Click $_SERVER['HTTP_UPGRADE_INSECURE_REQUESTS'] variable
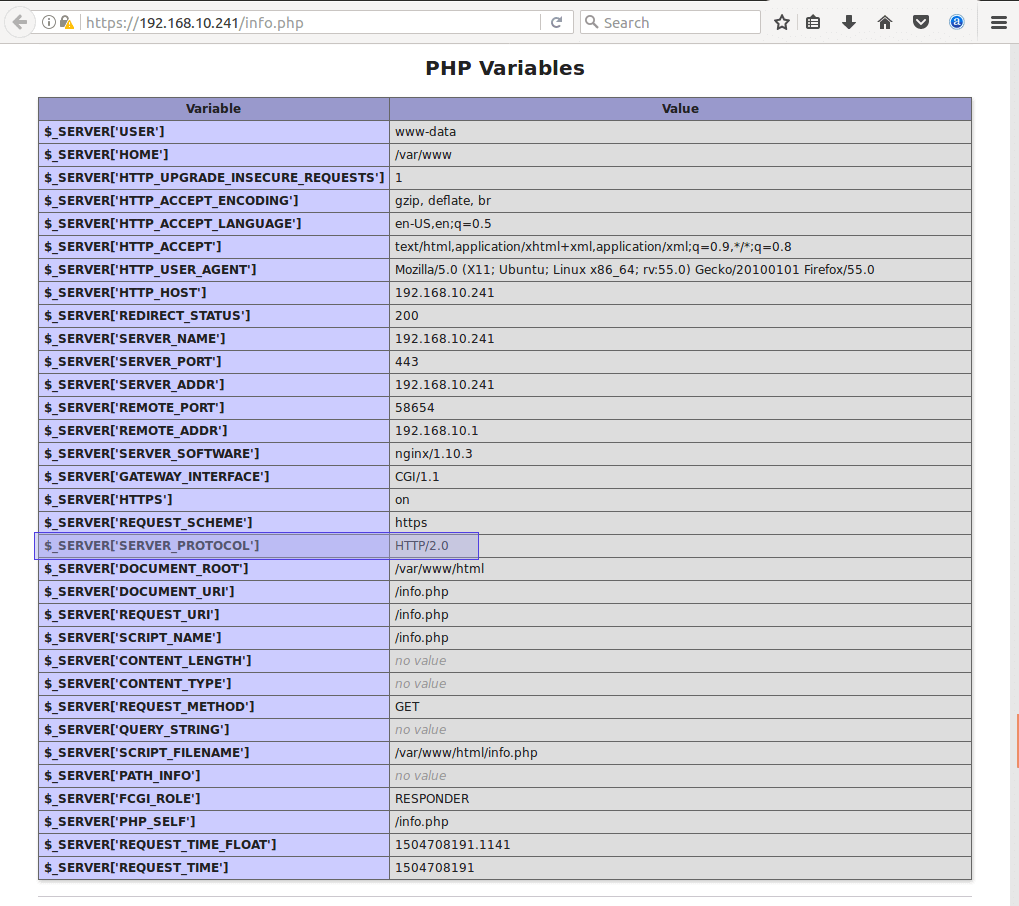This screenshot has height=906, width=1019. tap(214, 178)
